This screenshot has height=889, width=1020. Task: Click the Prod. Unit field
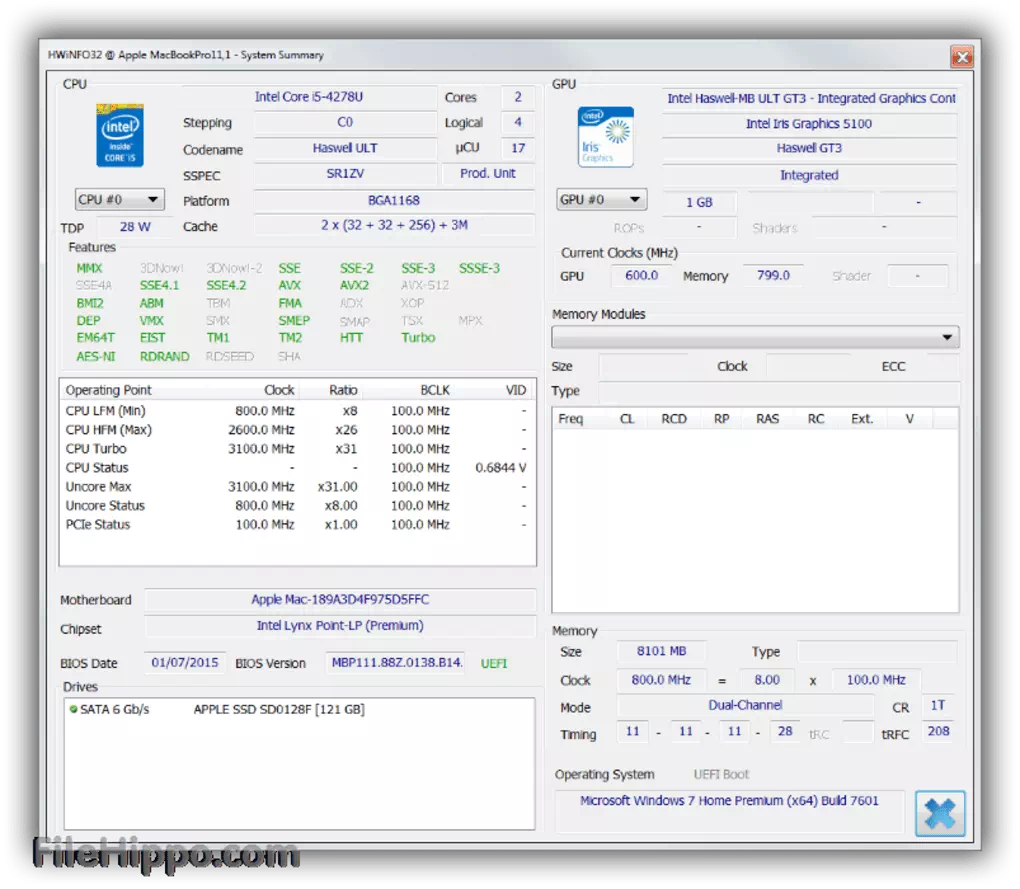(488, 174)
